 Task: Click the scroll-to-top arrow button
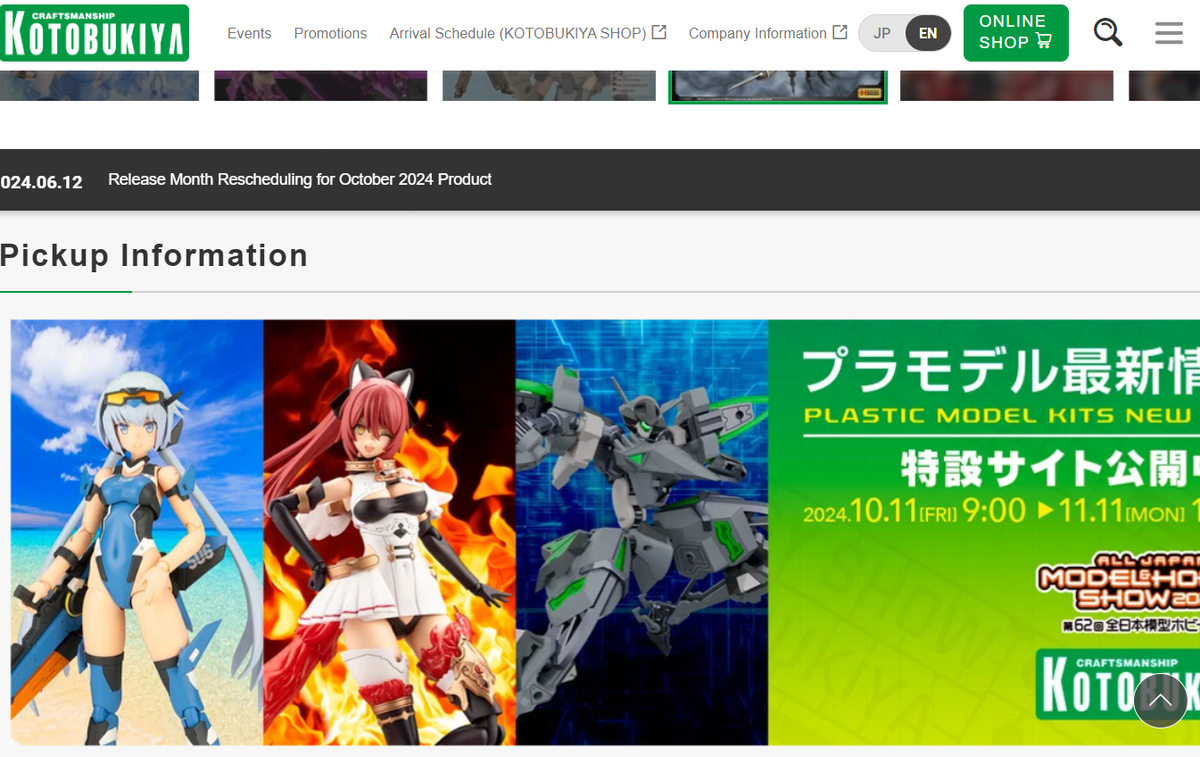click(1160, 701)
